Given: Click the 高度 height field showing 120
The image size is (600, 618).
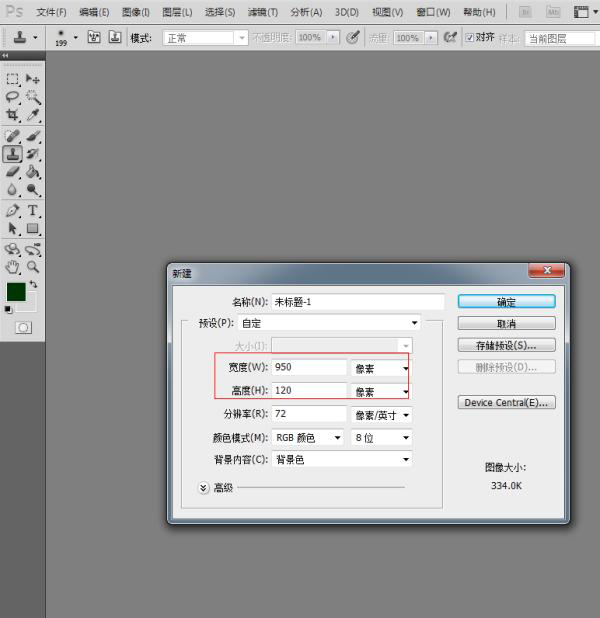Looking at the screenshot, I should coord(309,391).
